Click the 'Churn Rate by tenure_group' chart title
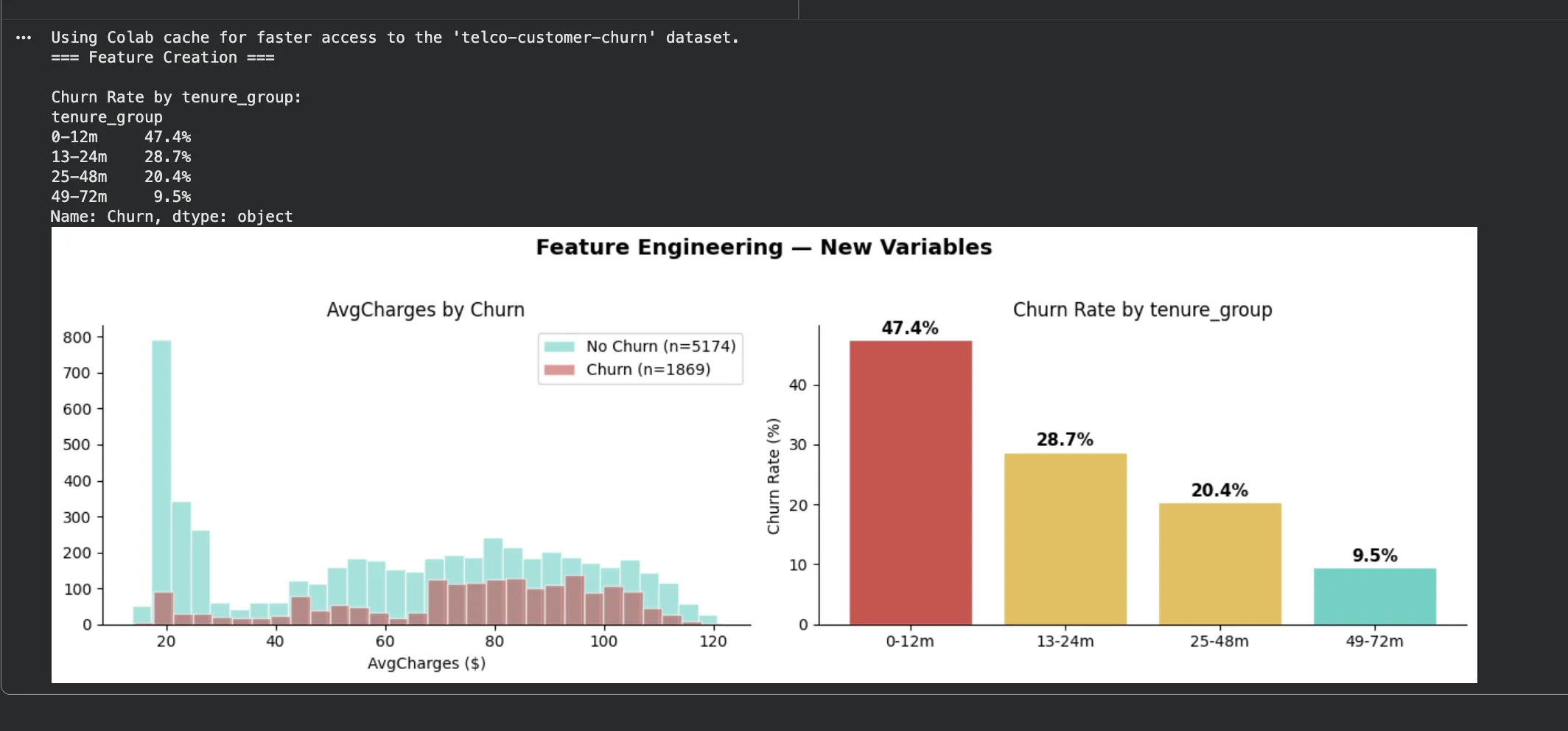The image size is (1568, 731). [x=1142, y=309]
